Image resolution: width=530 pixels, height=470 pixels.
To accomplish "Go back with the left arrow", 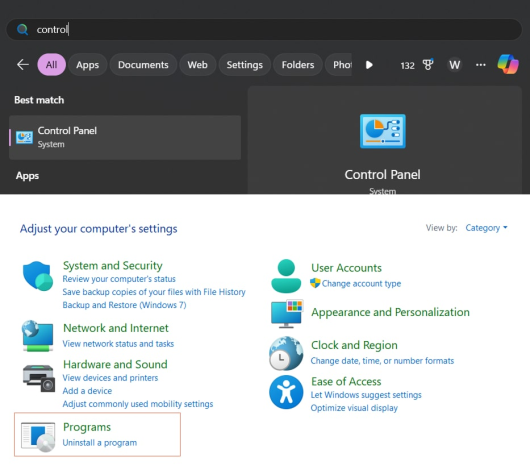I will point(23,65).
